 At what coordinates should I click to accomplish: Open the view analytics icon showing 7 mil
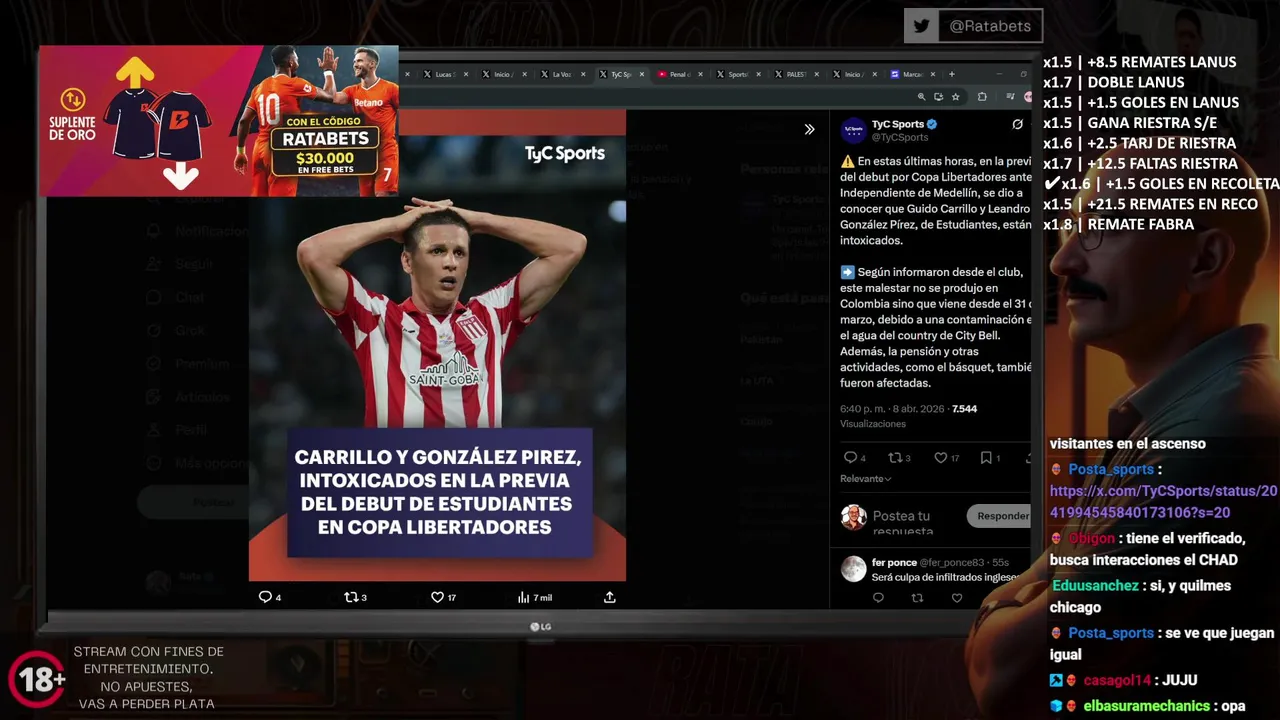523,597
